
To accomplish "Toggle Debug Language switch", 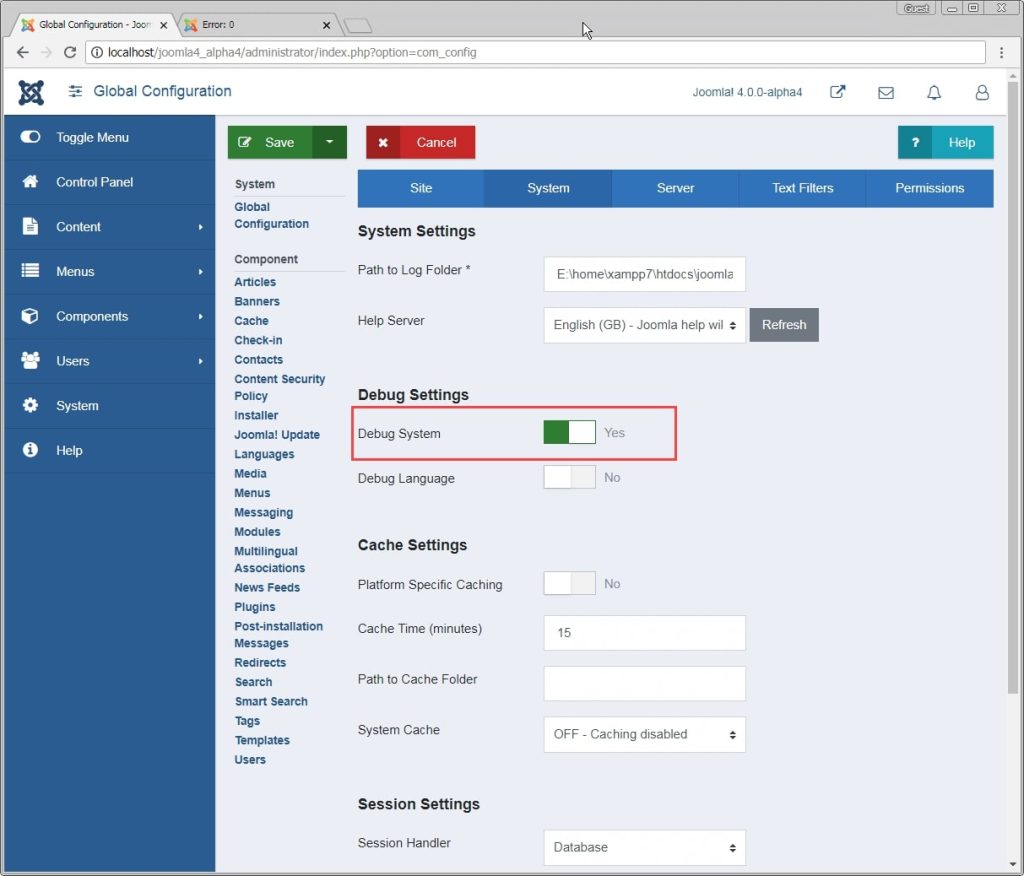I will point(569,478).
